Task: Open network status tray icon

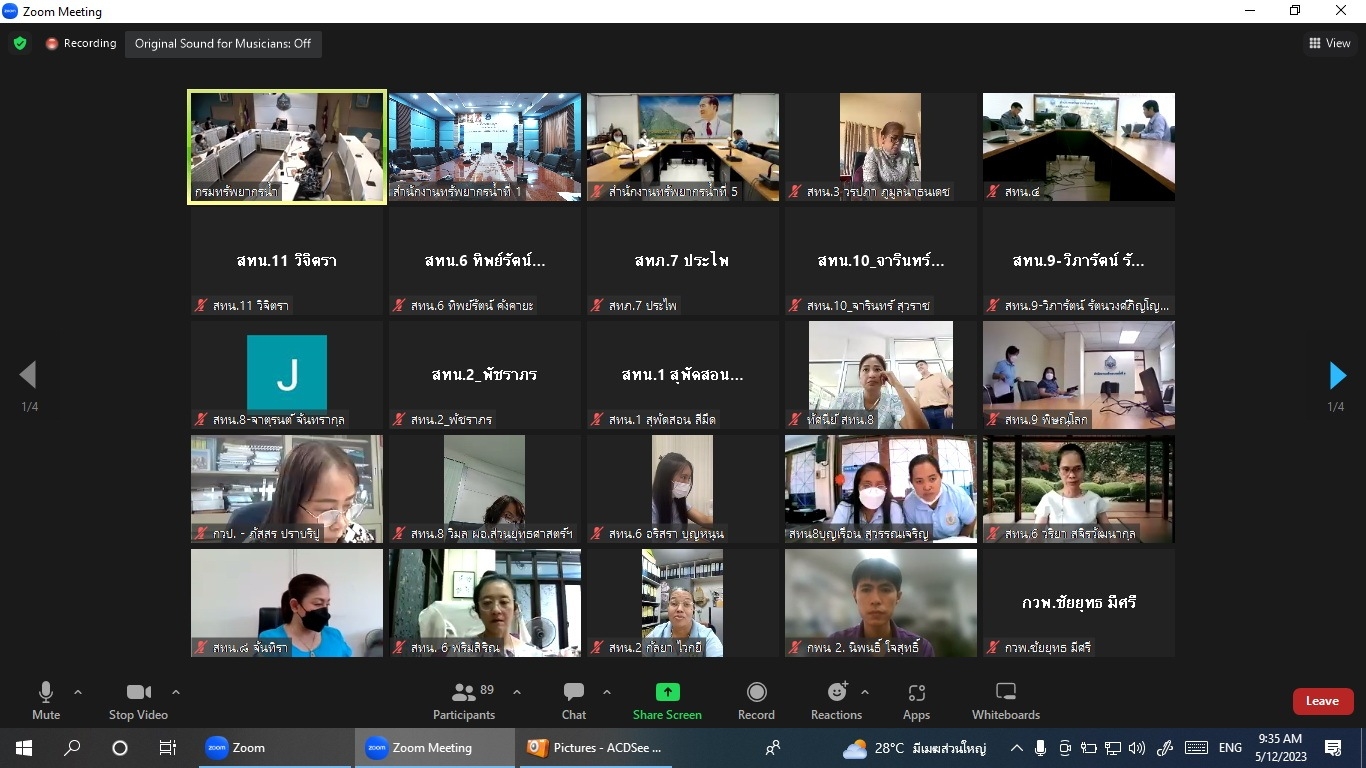Action: tap(1113, 748)
